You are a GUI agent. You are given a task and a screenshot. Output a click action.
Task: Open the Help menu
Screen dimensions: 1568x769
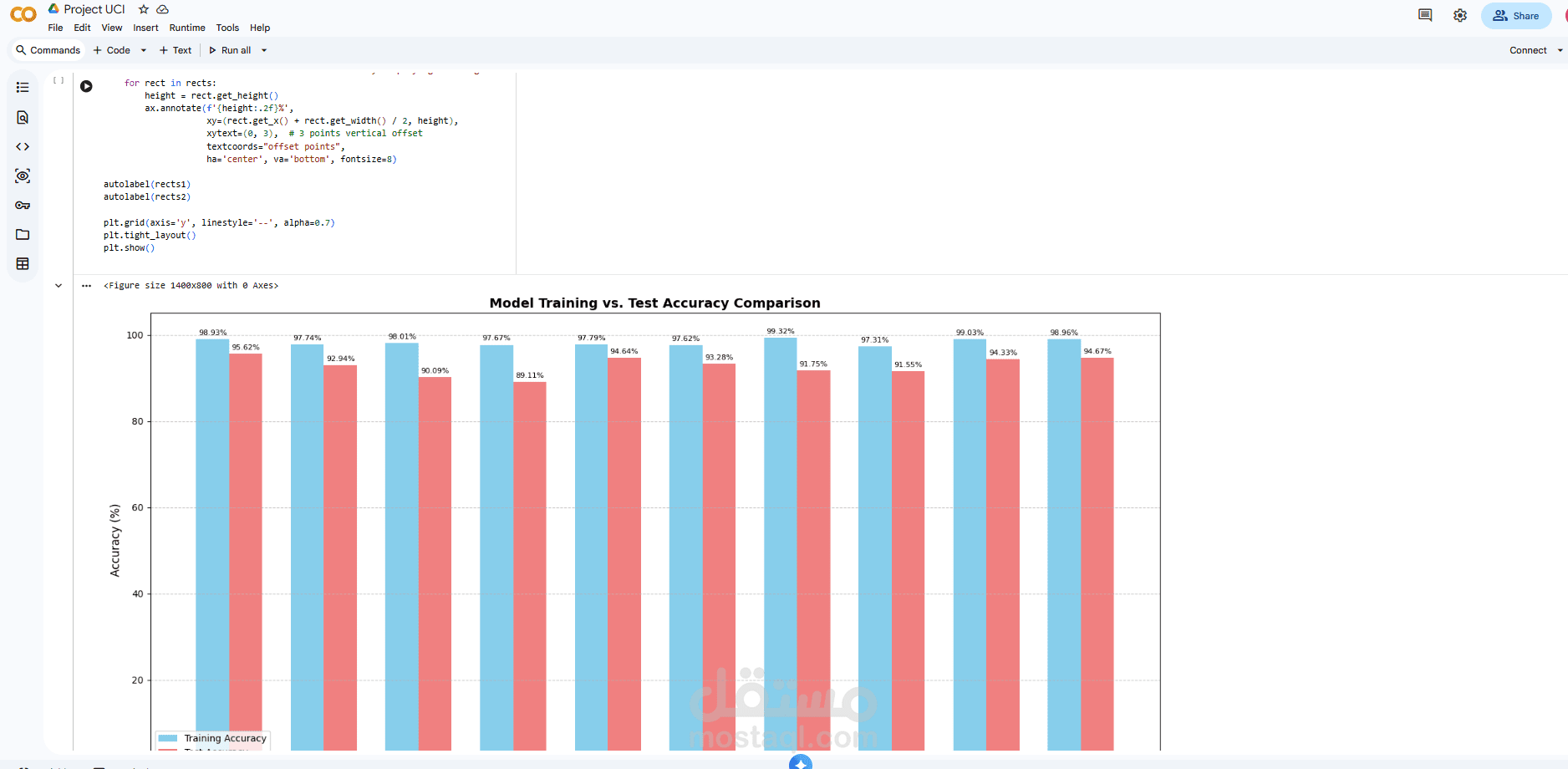(260, 28)
